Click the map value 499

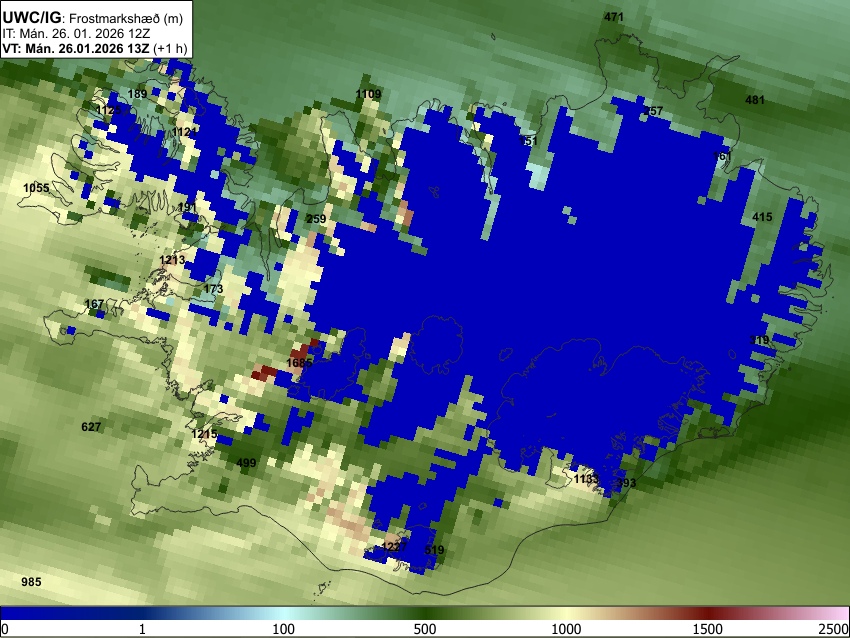246,462
